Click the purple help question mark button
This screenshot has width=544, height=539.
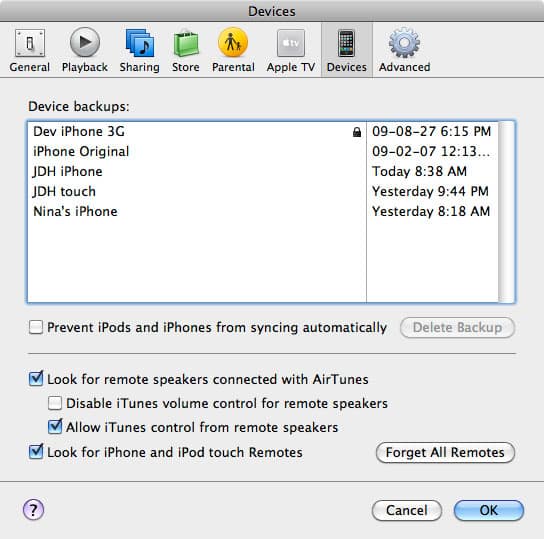click(33, 510)
